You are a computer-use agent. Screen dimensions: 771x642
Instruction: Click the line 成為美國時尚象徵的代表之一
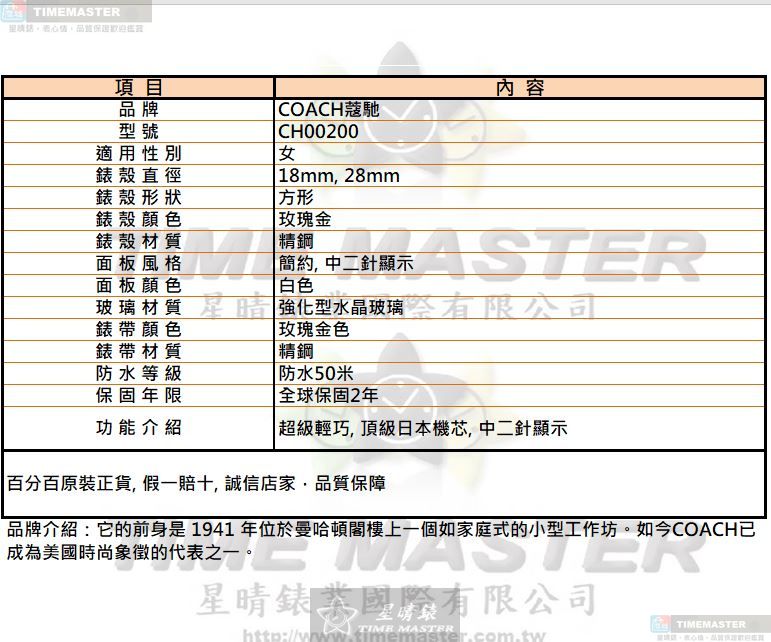click(130, 552)
